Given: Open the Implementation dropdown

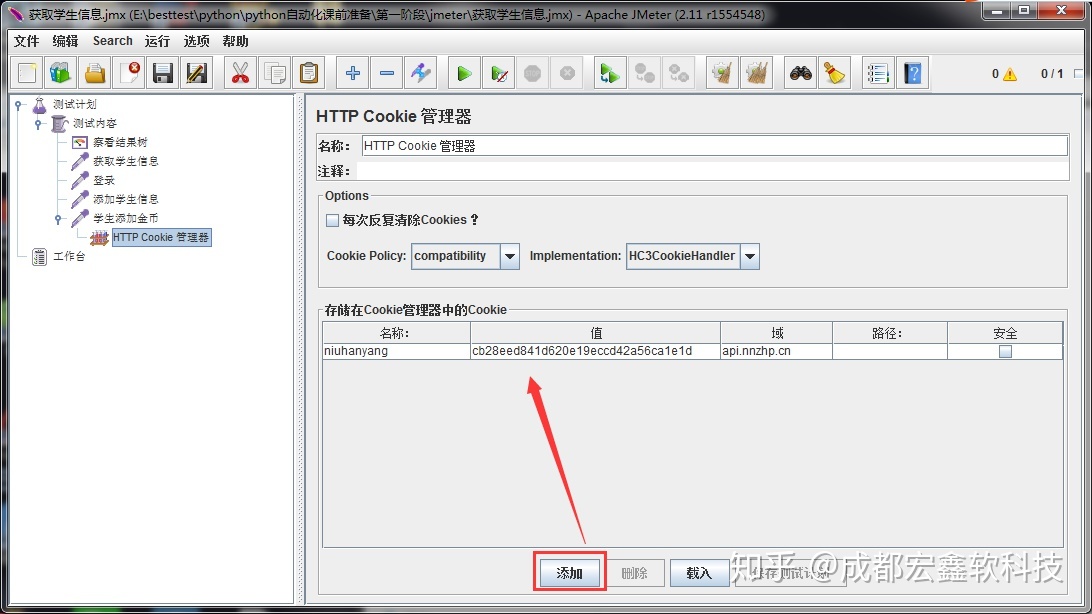Looking at the screenshot, I should (x=749, y=256).
